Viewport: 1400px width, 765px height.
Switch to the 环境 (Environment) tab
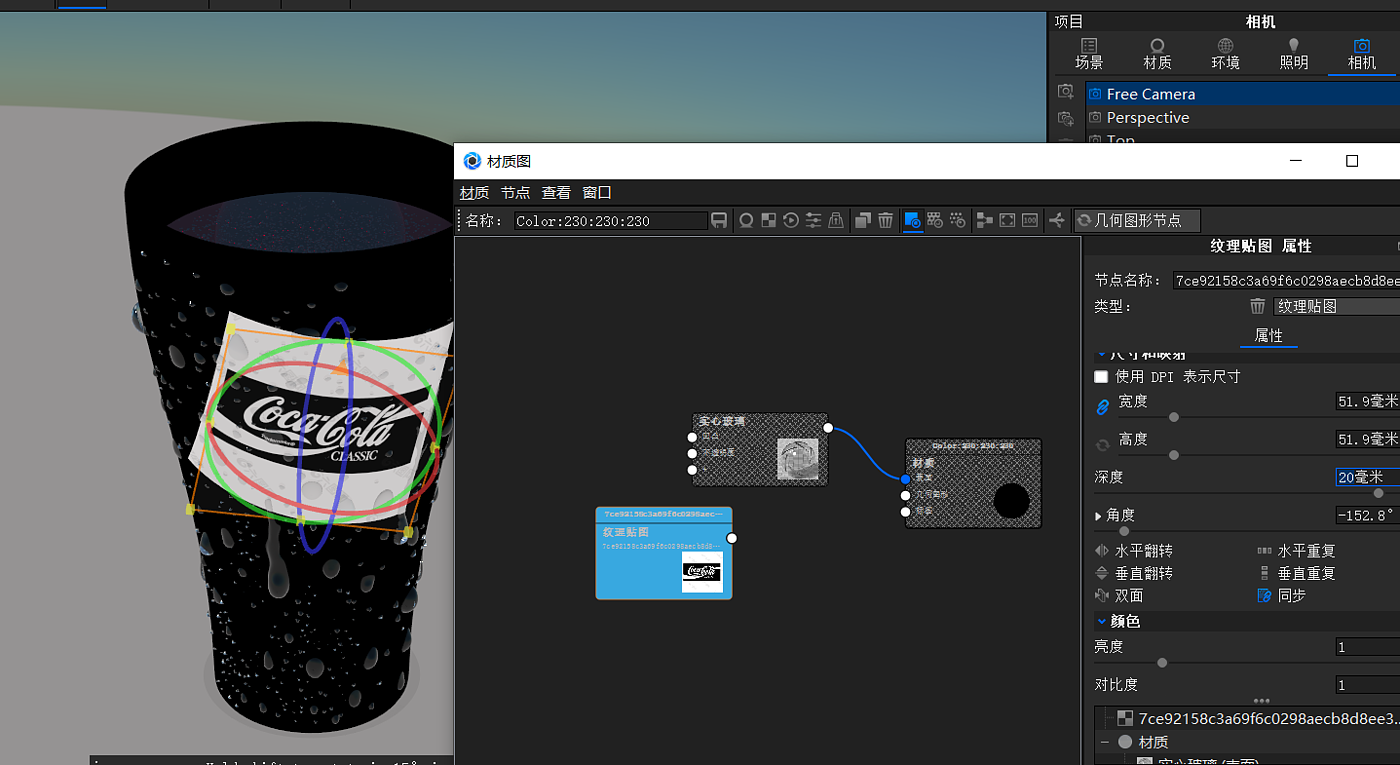coord(1225,54)
